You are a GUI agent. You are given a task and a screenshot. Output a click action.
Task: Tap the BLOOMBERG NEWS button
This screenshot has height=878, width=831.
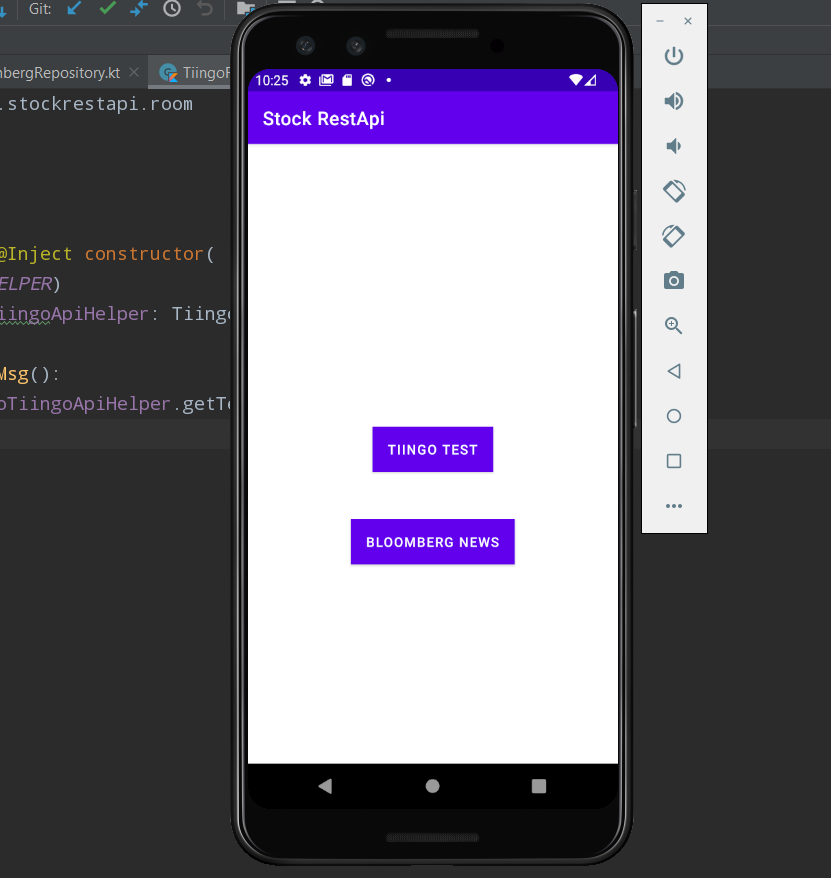coord(432,541)
